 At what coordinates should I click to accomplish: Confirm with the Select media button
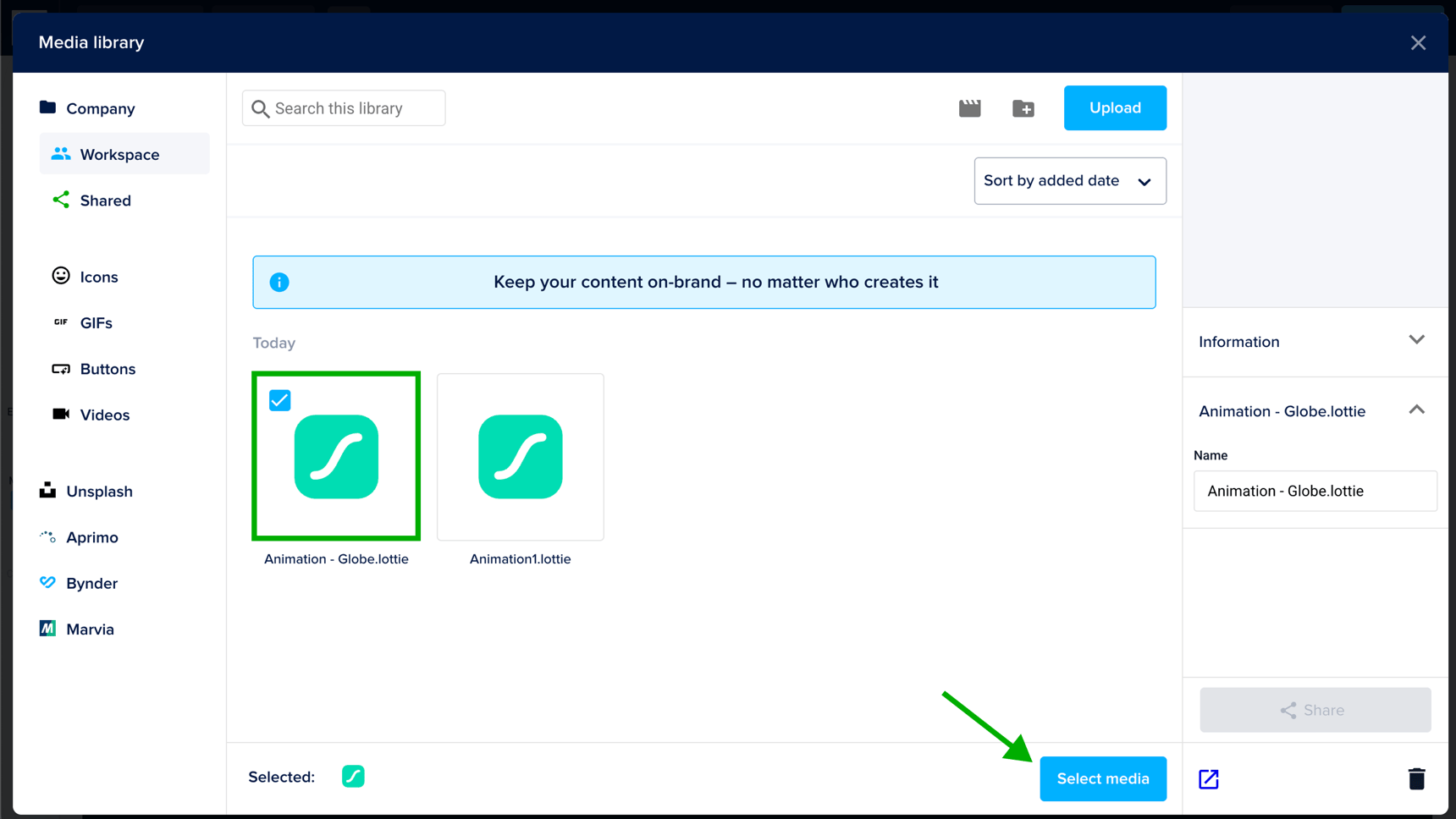tap(1102, 778)
